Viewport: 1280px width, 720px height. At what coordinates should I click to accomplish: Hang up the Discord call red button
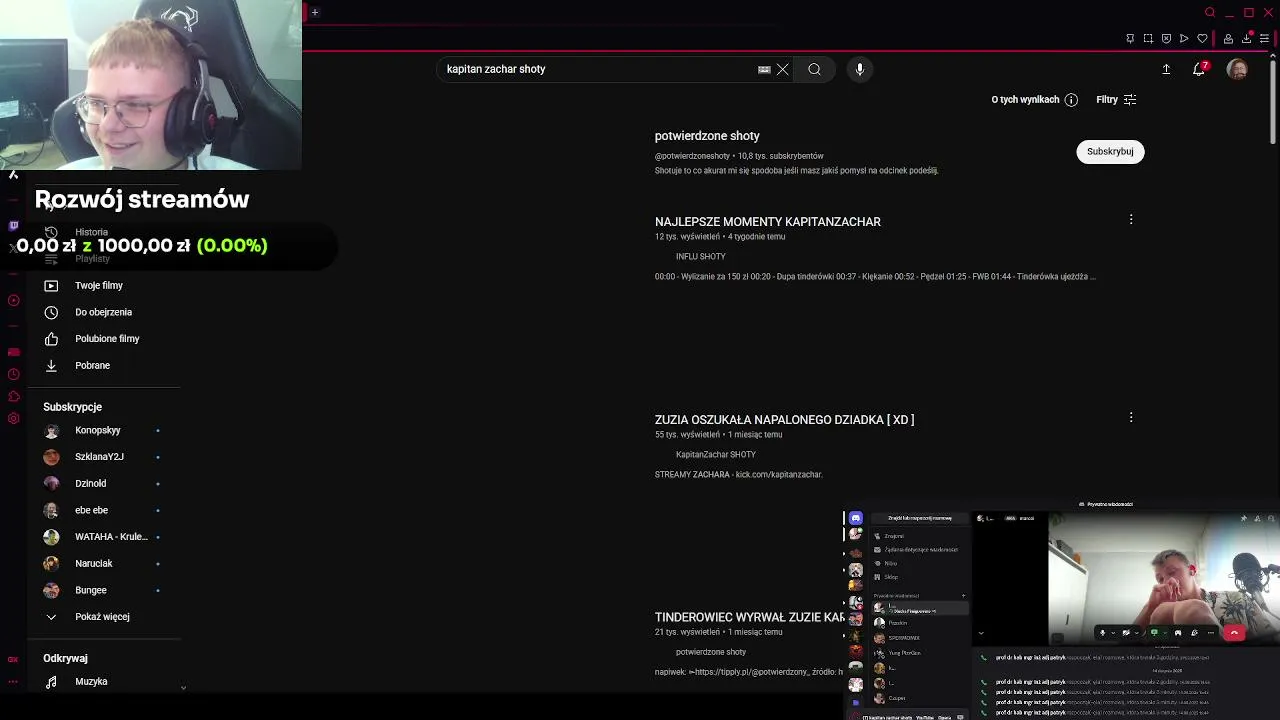point(1234,632)
